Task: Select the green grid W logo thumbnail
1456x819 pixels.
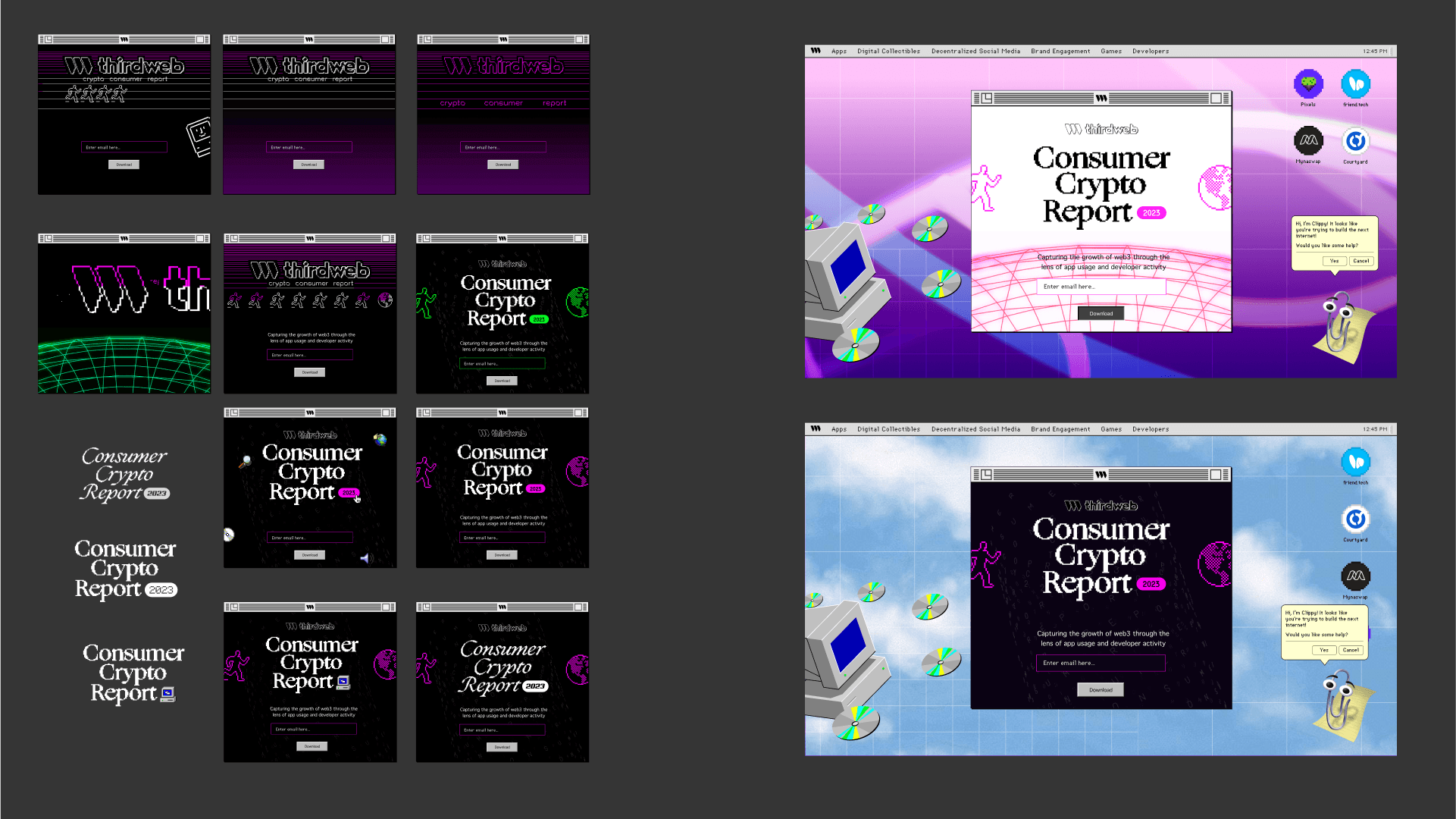Action: (x=124, y=313)
